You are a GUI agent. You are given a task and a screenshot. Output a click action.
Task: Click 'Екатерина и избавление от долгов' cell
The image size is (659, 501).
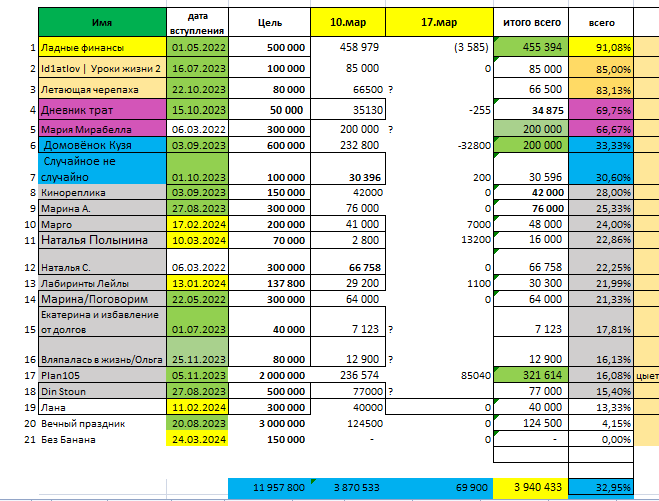(x=102, y=322)
